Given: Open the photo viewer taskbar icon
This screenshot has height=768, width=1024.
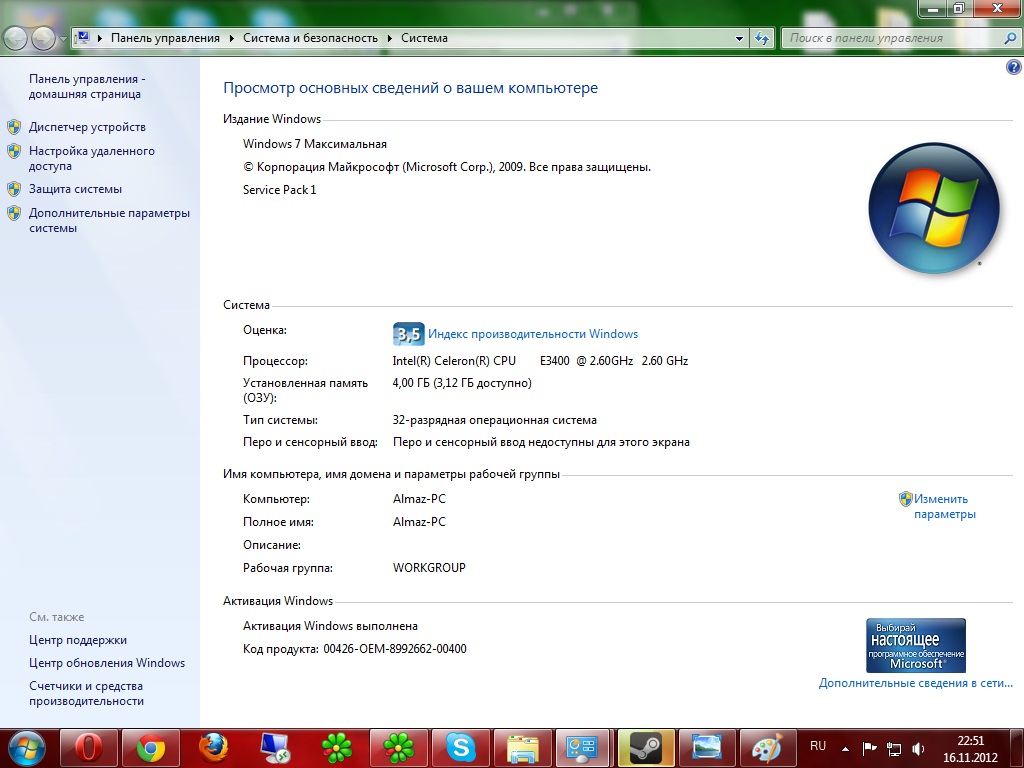Looking at the screenshot, I should [706, 748].
